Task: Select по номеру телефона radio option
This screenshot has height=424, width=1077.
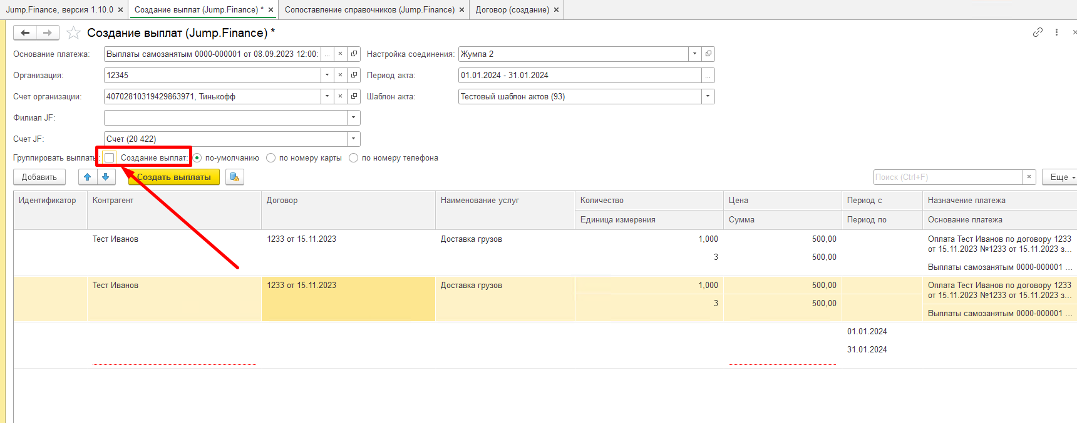Action: coord(353,158)
